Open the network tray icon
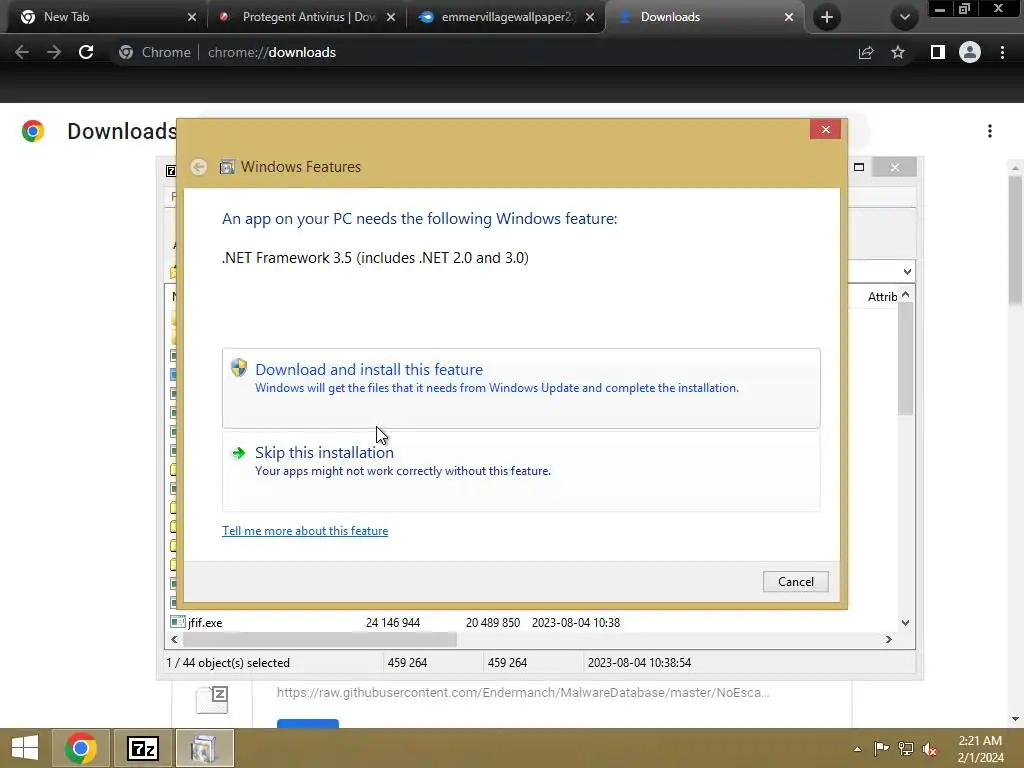The height and width of the screenshot is (768, 1024). point(906,749)
